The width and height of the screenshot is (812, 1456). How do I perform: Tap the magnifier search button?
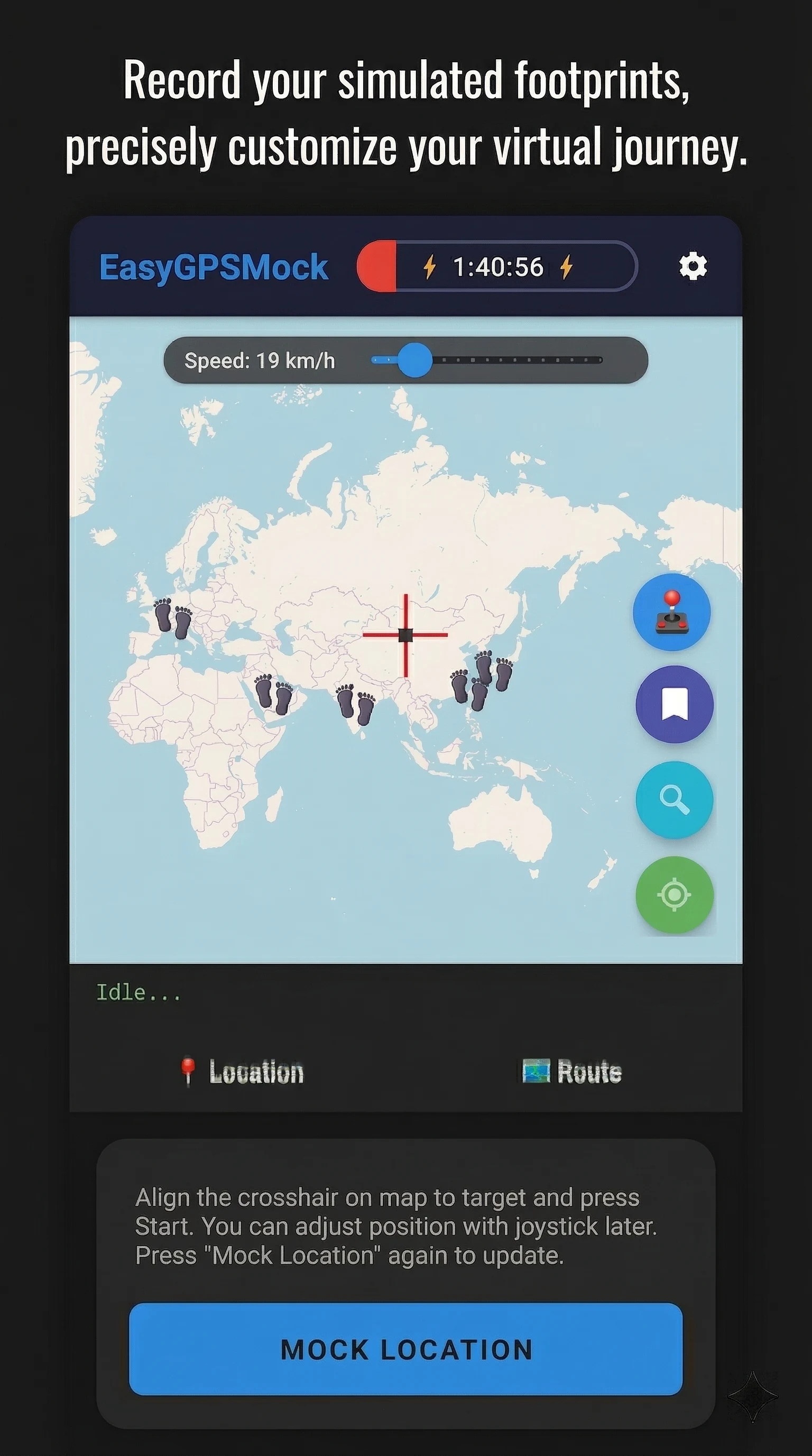tap(674, 800)
